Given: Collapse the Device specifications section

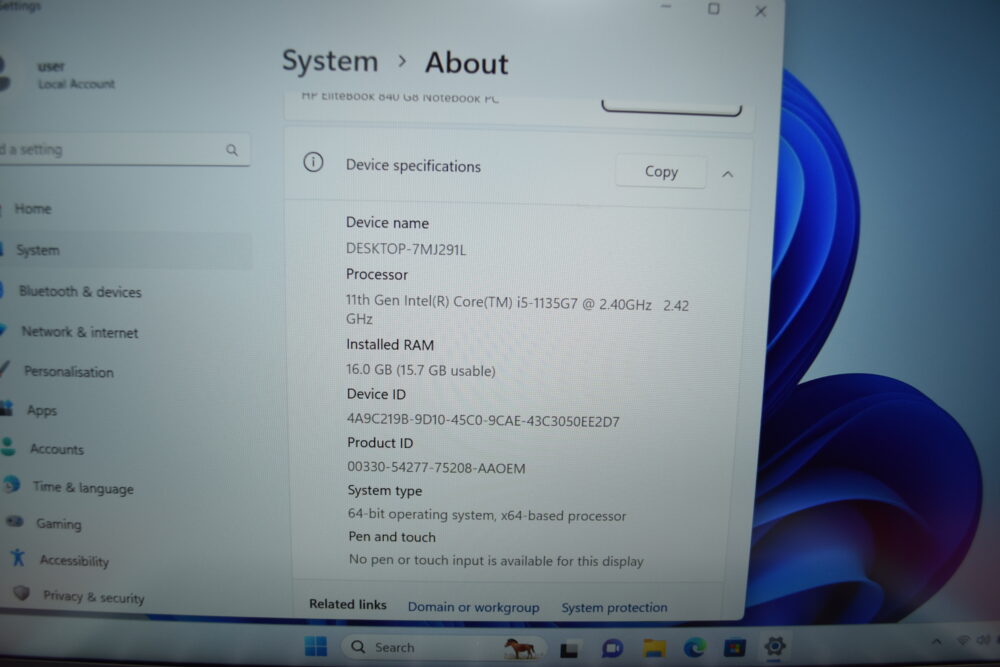Looking at the screenshot, I should click(x=728, y=174).
